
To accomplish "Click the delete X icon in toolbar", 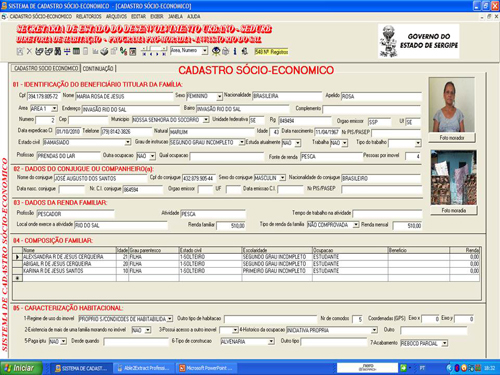I will coord(29,51).
